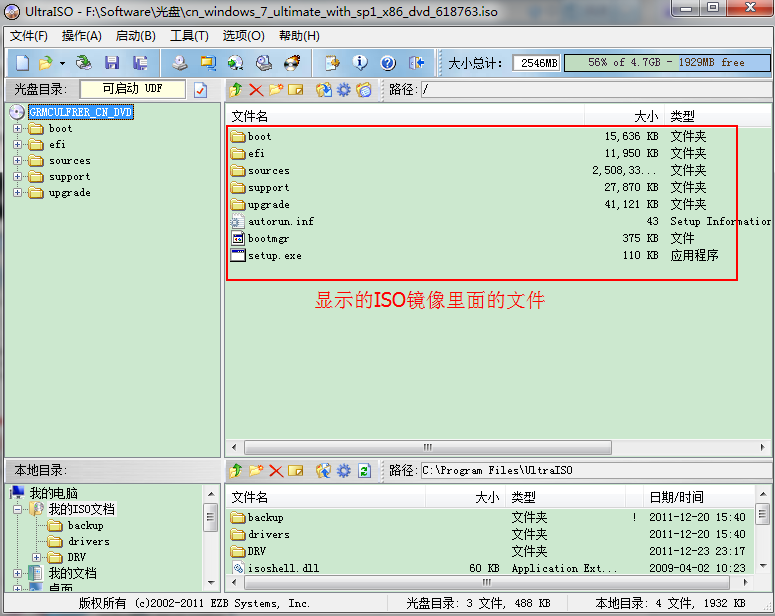Viewport: 775px width, 616px height.
Task: Click Up folder icon in disc pane toolbar
Action: tap(236, 89)
